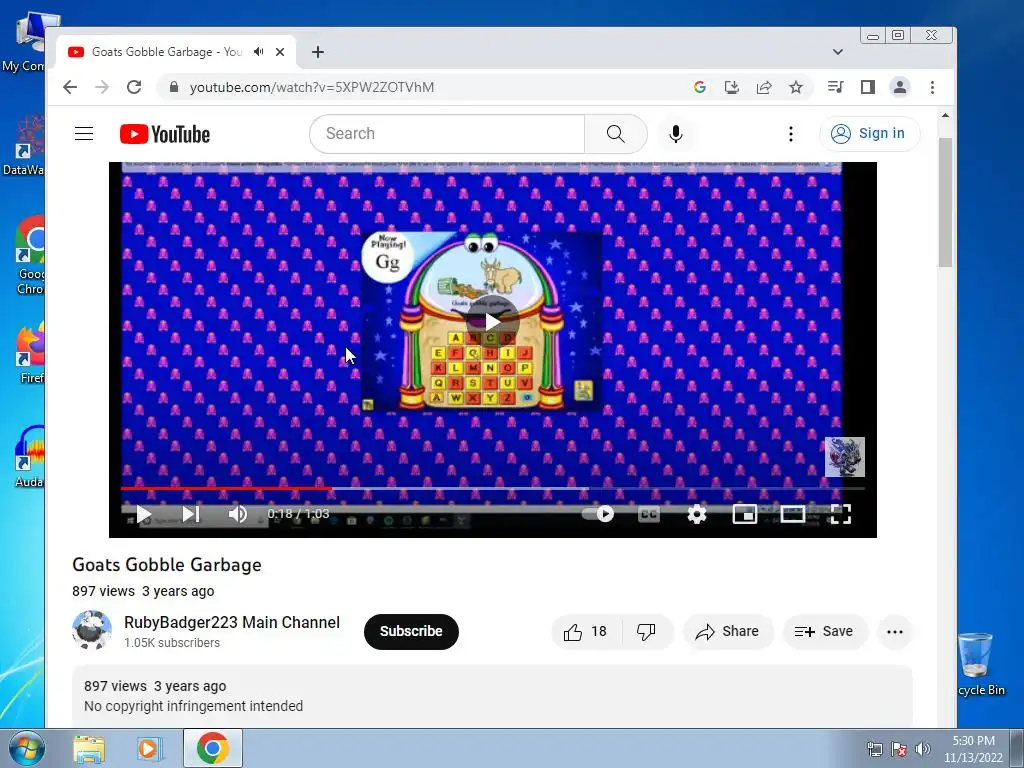
Task: Click the page vertical scrollbar thumb
Action: 945,202
